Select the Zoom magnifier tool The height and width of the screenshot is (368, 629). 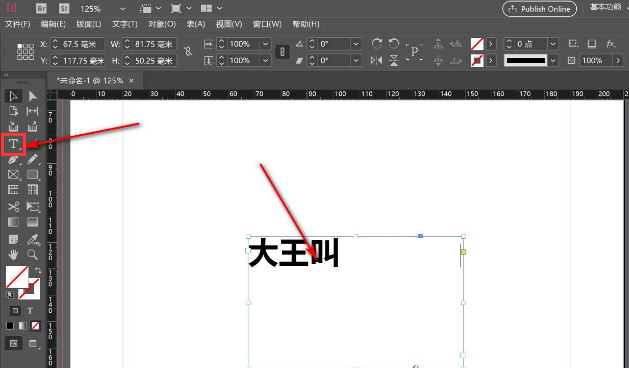click(32, 254)
